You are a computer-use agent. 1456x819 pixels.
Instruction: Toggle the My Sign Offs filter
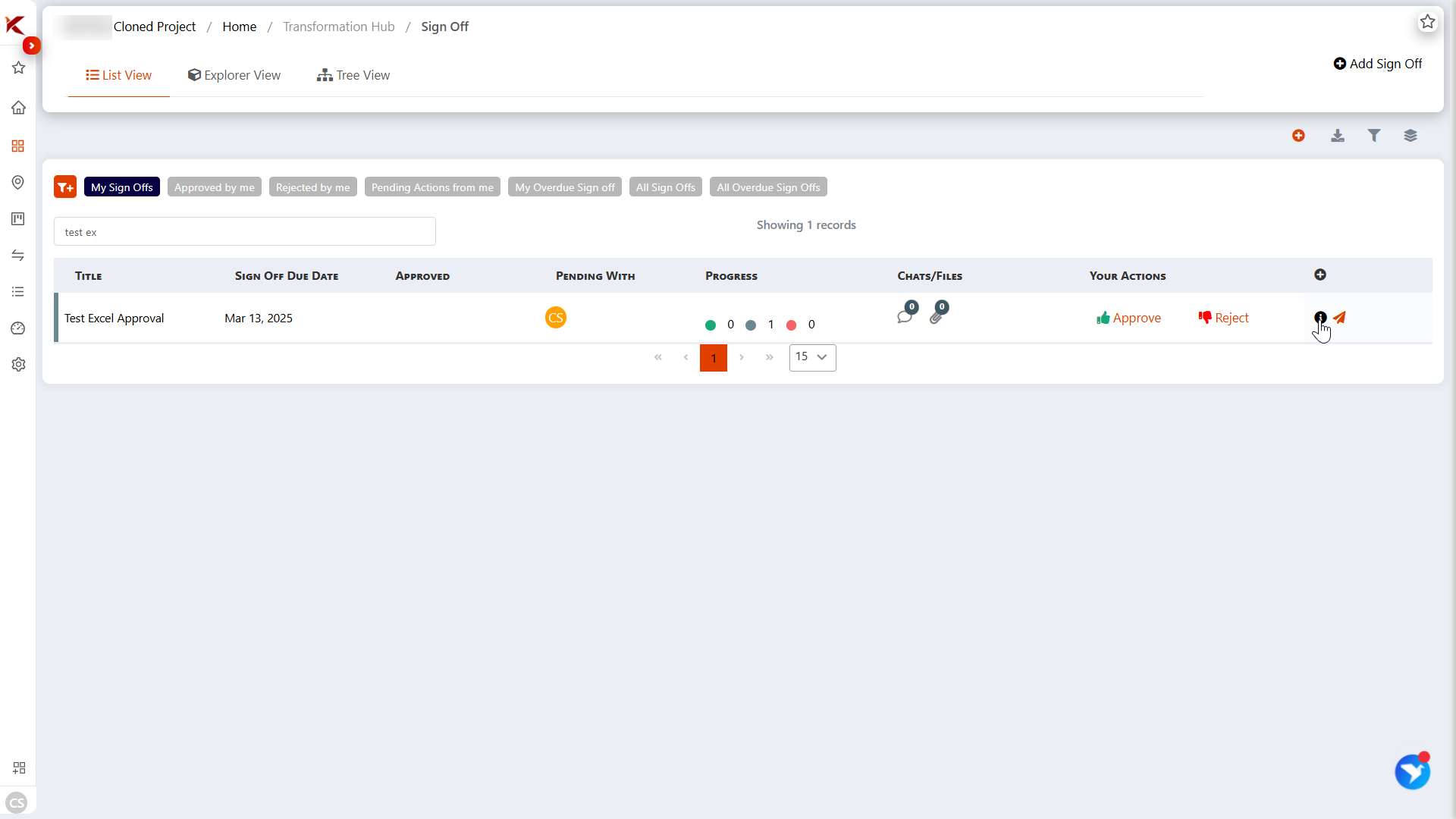pyautogui.click(x=122, y=187)
